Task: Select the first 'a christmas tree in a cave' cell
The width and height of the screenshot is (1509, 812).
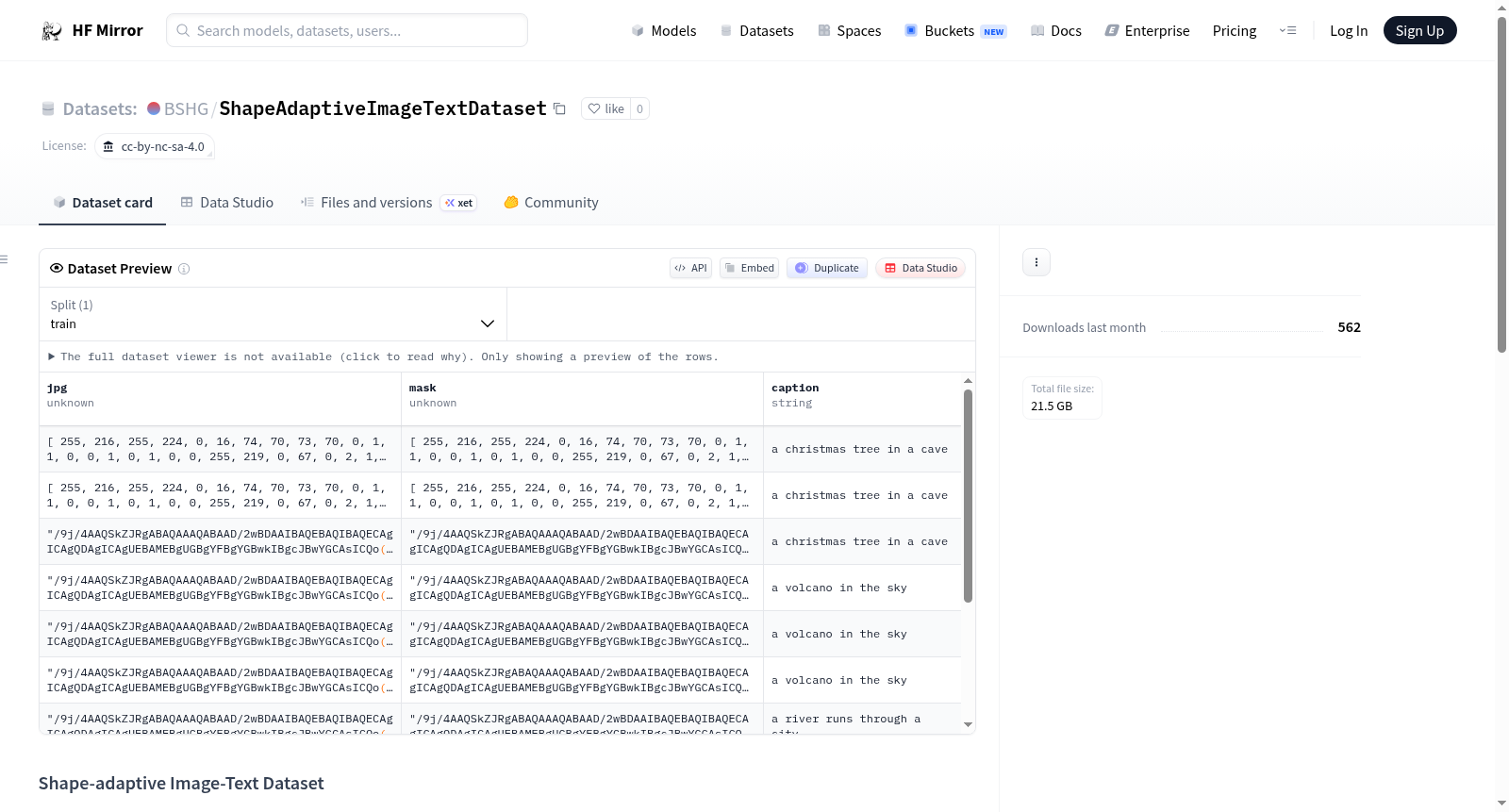Action: coord(862,450)
